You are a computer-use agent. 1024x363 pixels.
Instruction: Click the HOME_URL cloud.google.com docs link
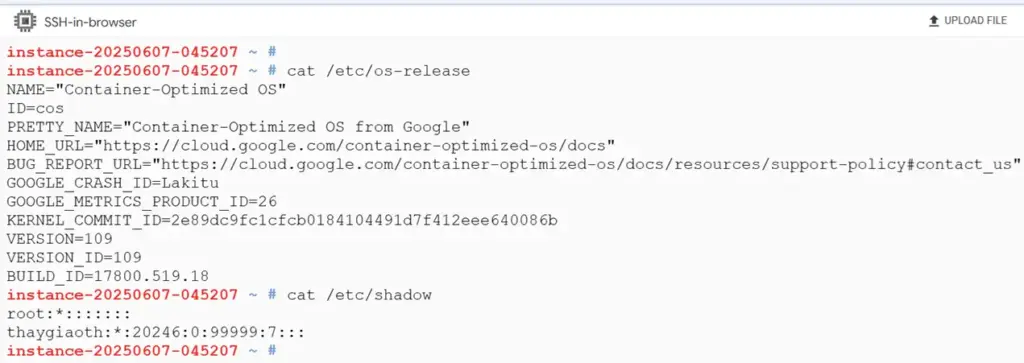pos(355,145)
